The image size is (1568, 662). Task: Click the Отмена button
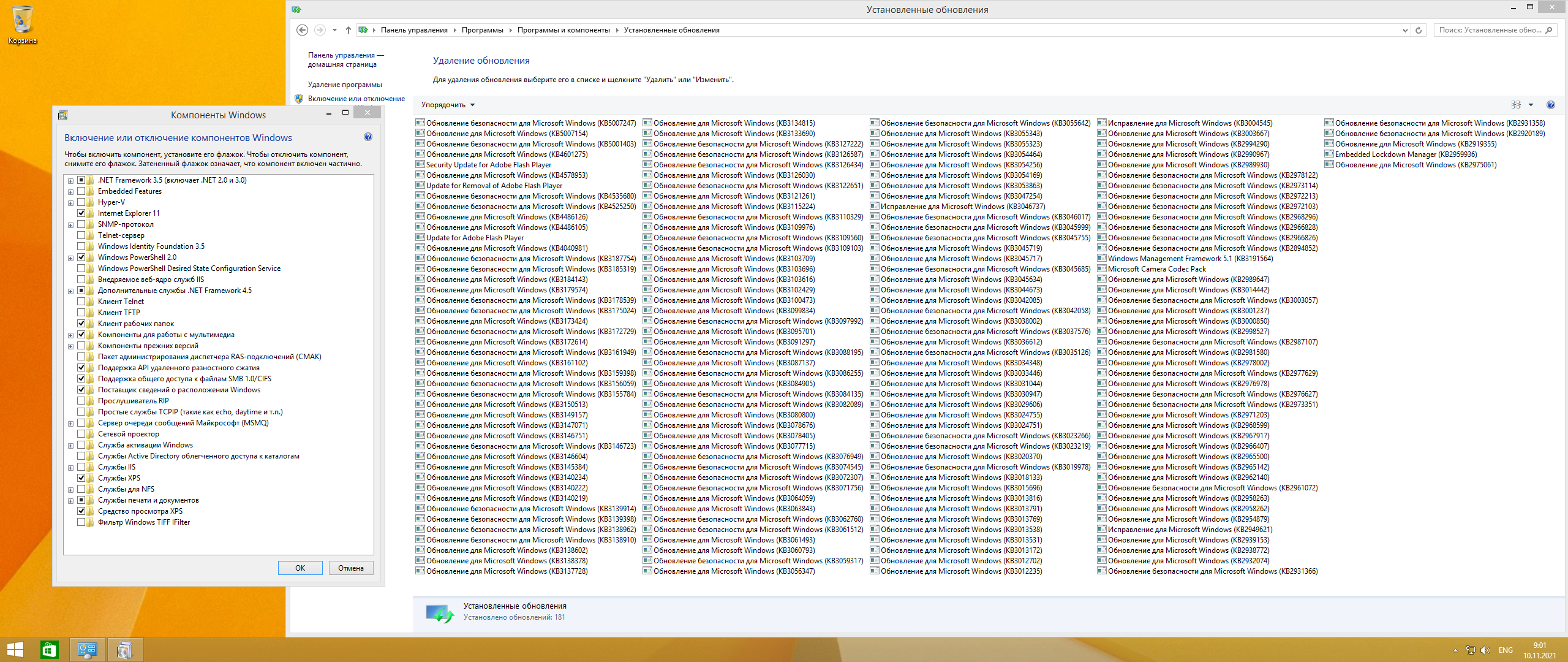pyautogui.click(x=351, y=568)
